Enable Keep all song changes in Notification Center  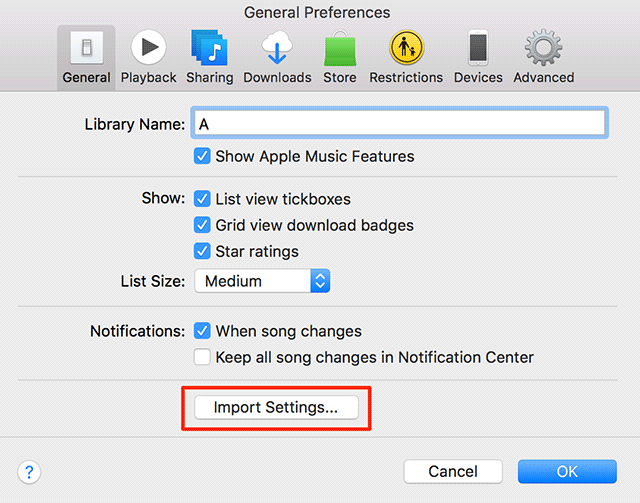click(203, 357)
